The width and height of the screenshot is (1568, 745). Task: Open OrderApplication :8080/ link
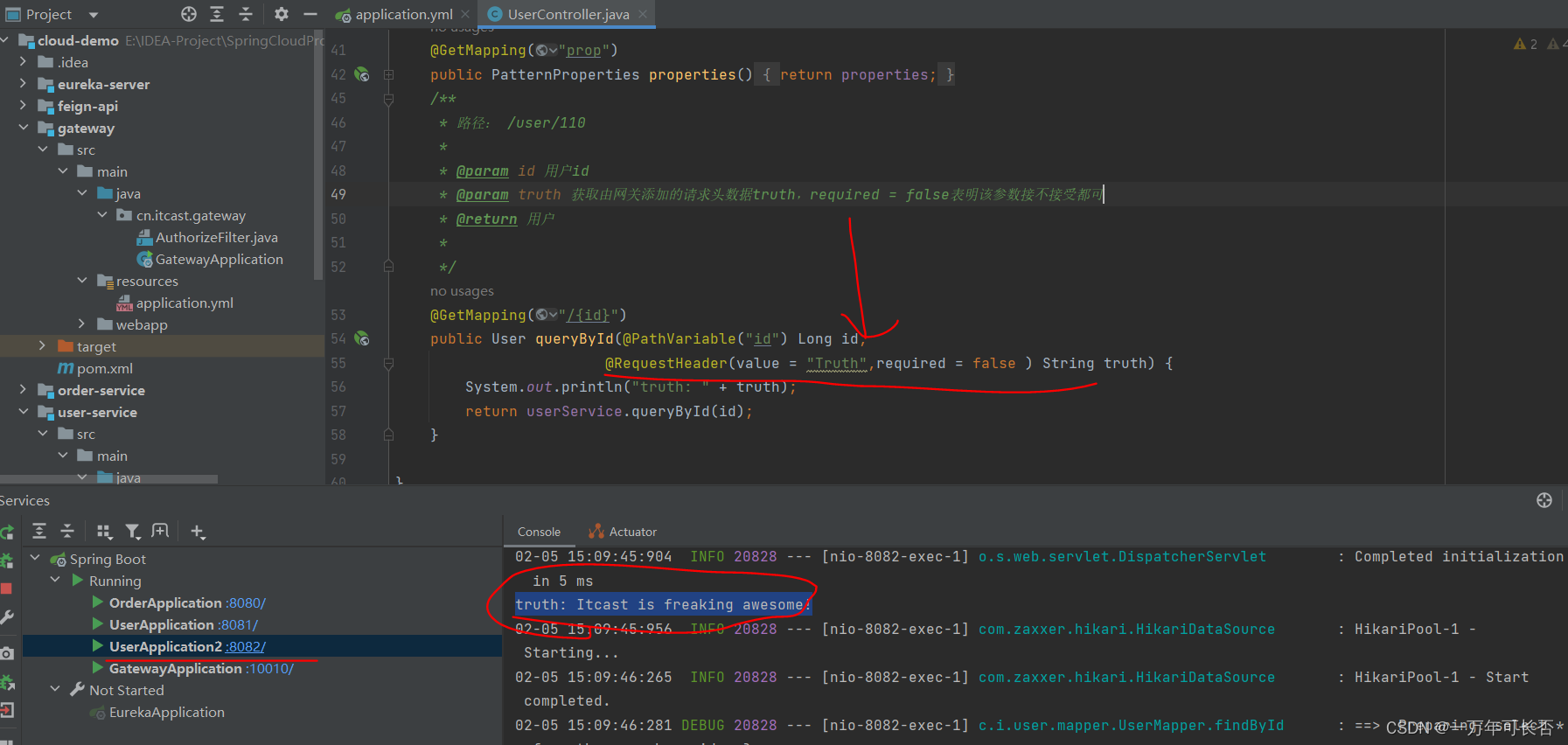point(246,603)
